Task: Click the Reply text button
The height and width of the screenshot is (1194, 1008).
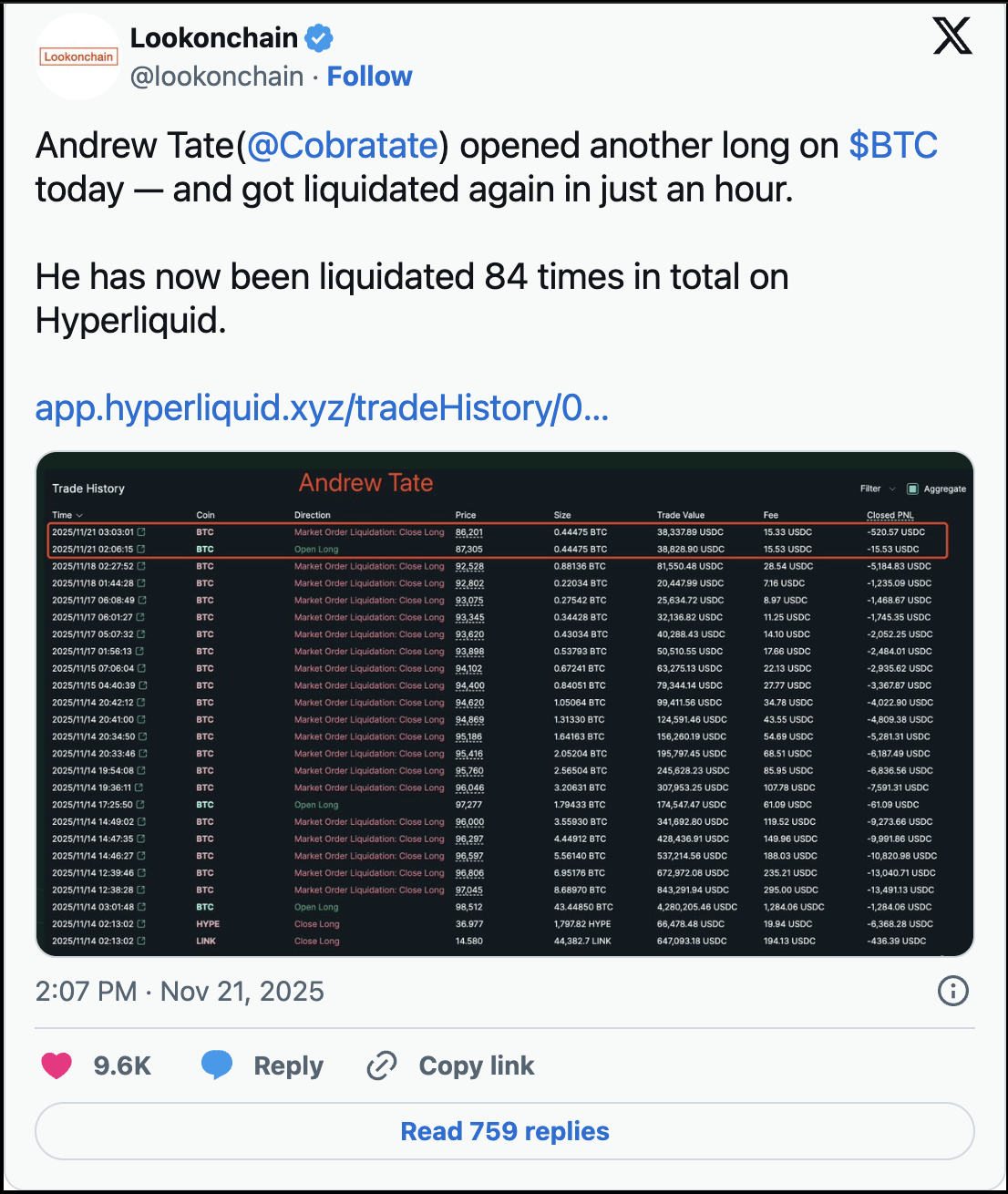Action: [x=288, y=1065]
